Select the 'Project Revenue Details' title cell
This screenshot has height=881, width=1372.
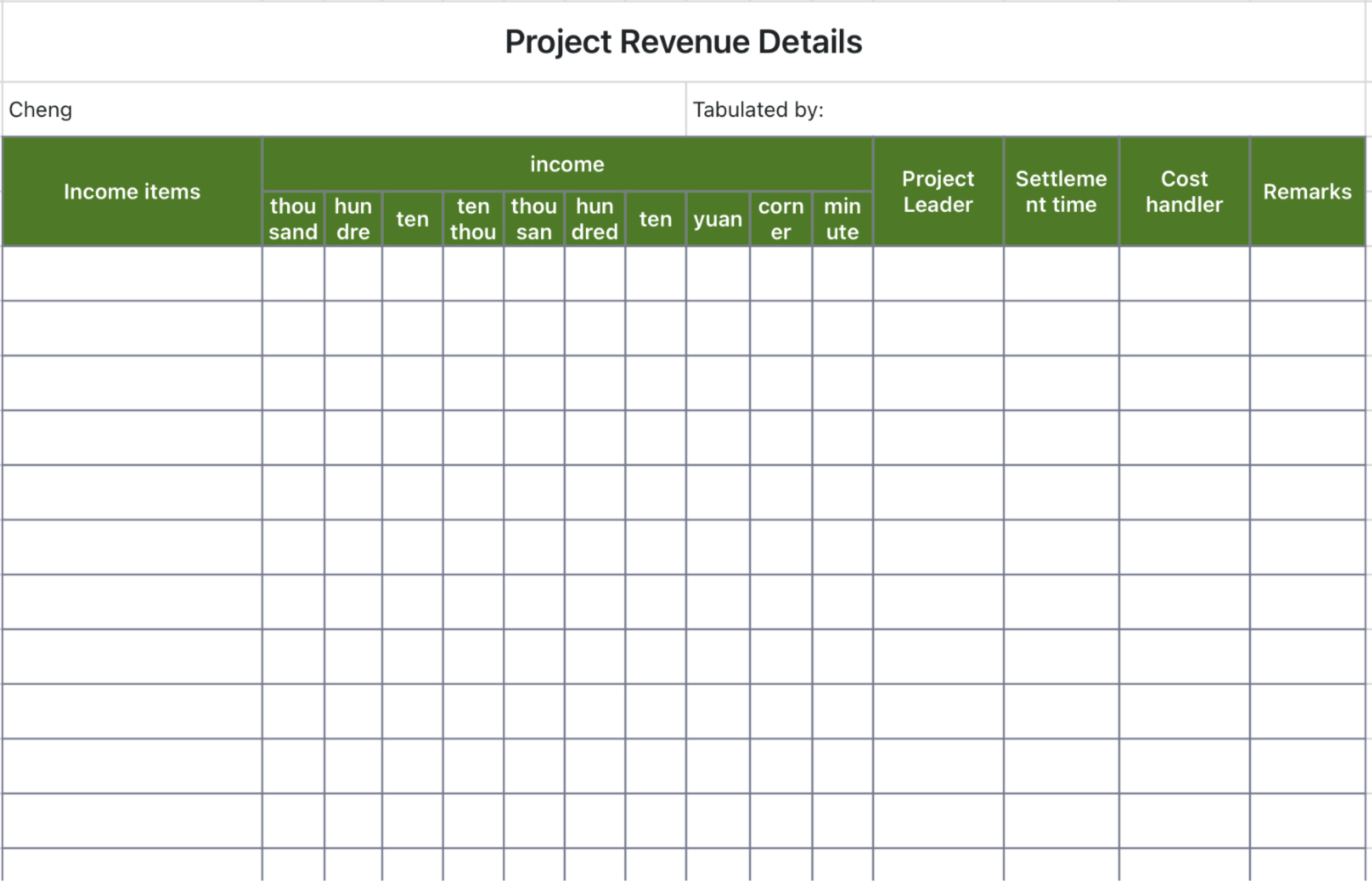point(684,42)
